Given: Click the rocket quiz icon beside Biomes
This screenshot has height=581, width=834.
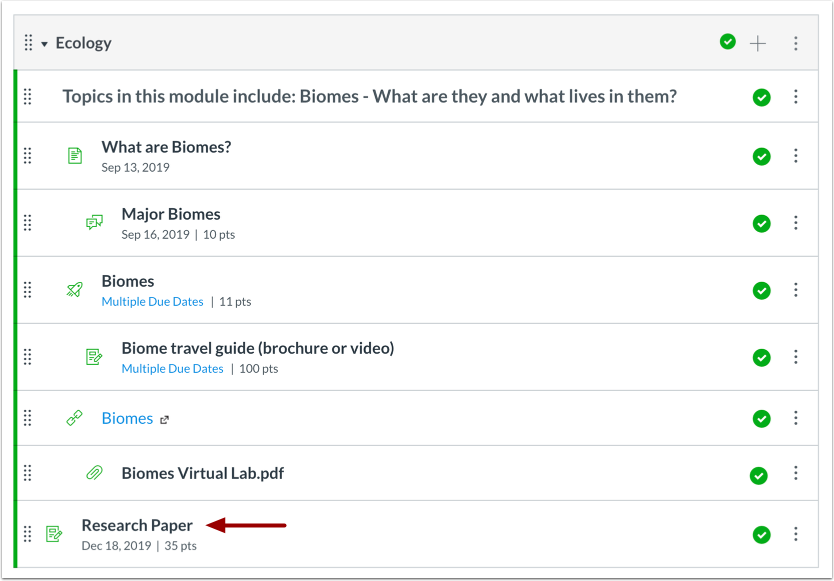Looking at the screenshot, I should click(75, 290).
